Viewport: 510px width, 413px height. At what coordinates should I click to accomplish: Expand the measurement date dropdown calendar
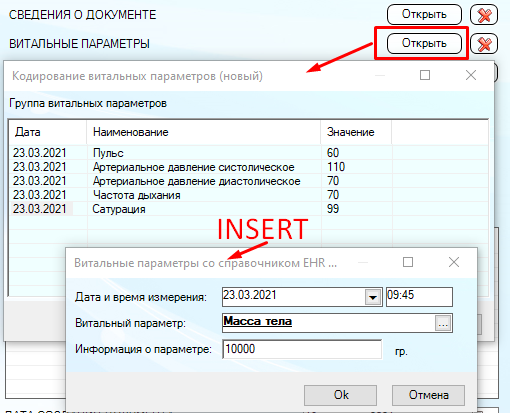(373, 297)
